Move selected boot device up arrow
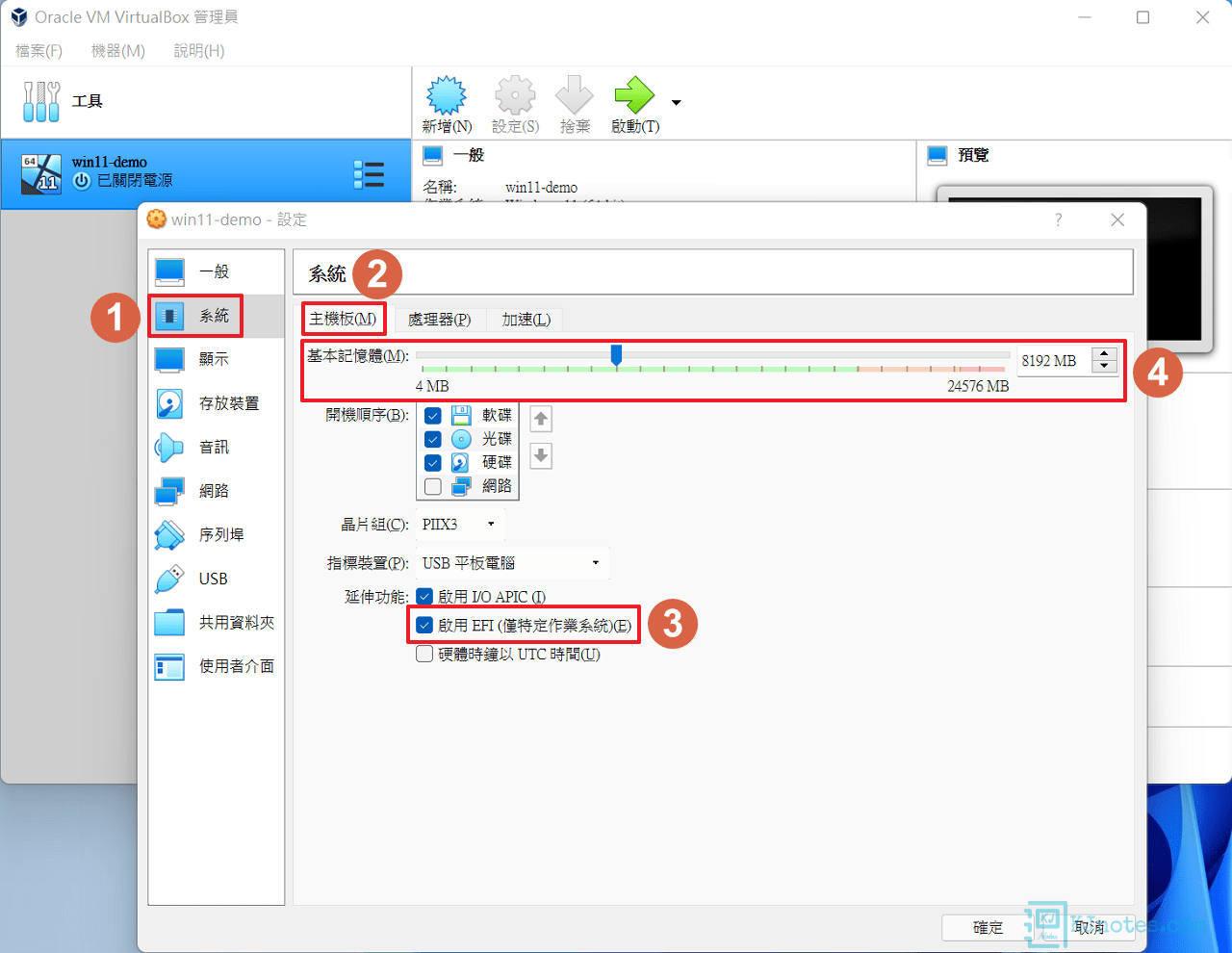 click(x=541, y=419)
